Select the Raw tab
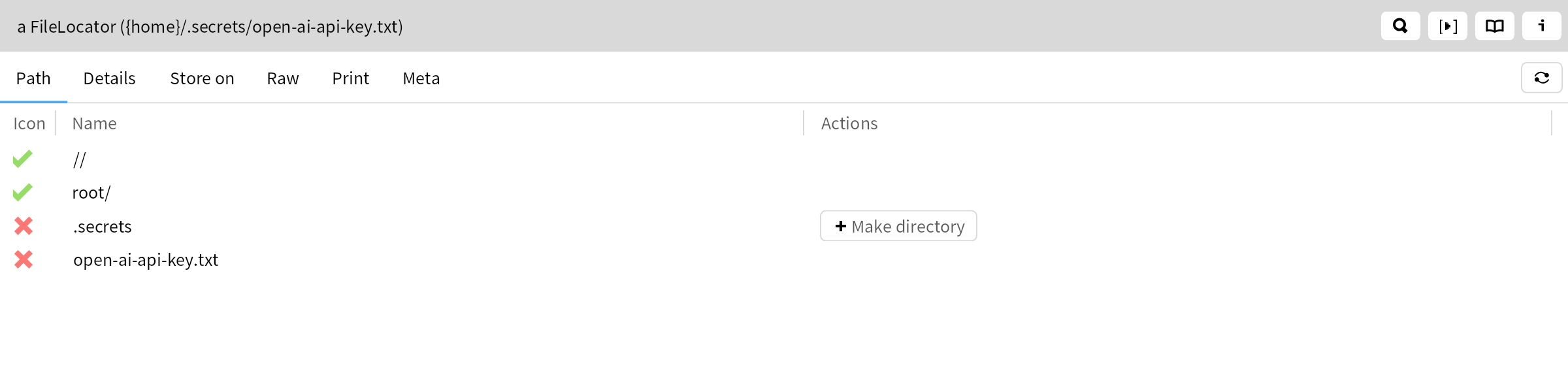Image resolution: width=1568 pixels, height=392 pixels. coord(282,78)
